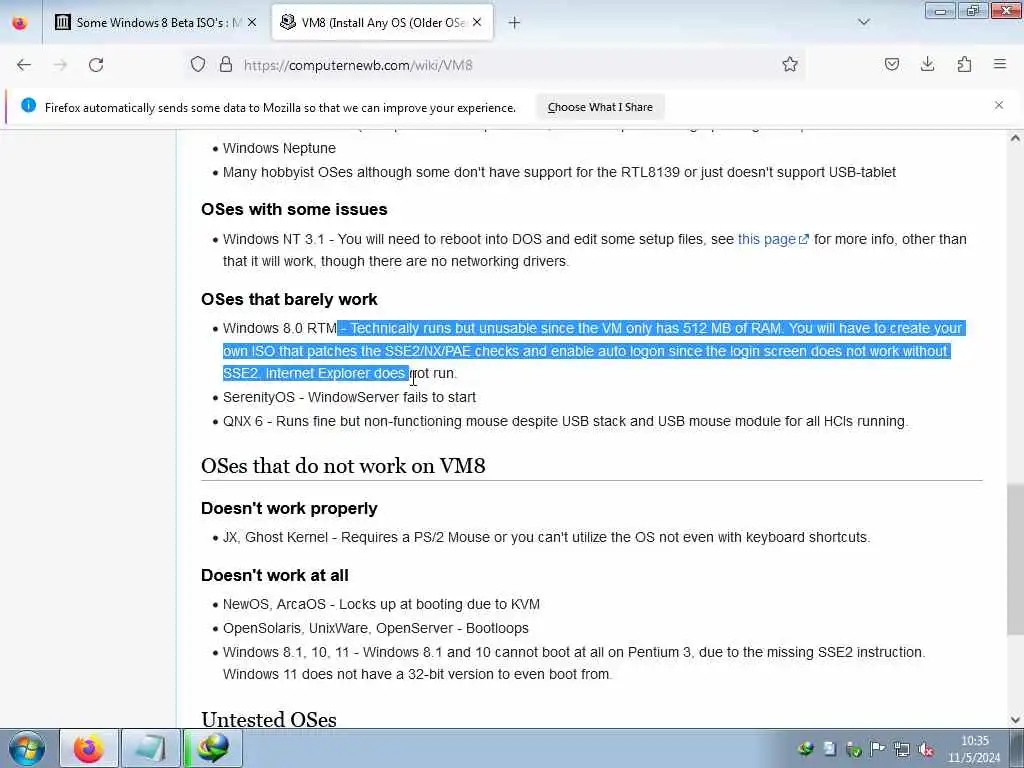This screenshot has height=768, width=1024.
Task: Click the muted volume tray icon
Action: click(x=925, y=749)
